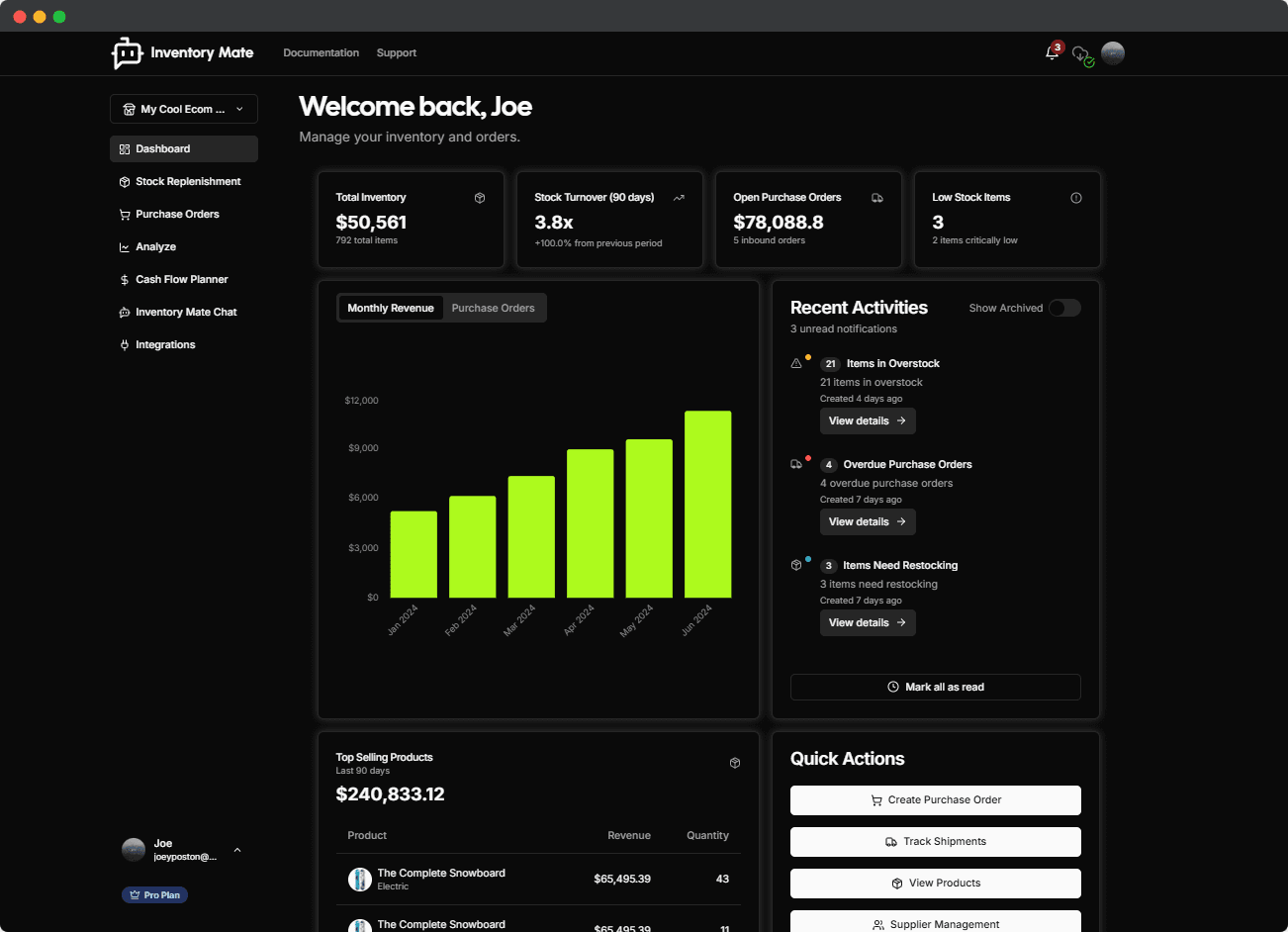1288x932 pixels.
Task: Go to Dashboard in the sidebar
Action: point(184,148)
